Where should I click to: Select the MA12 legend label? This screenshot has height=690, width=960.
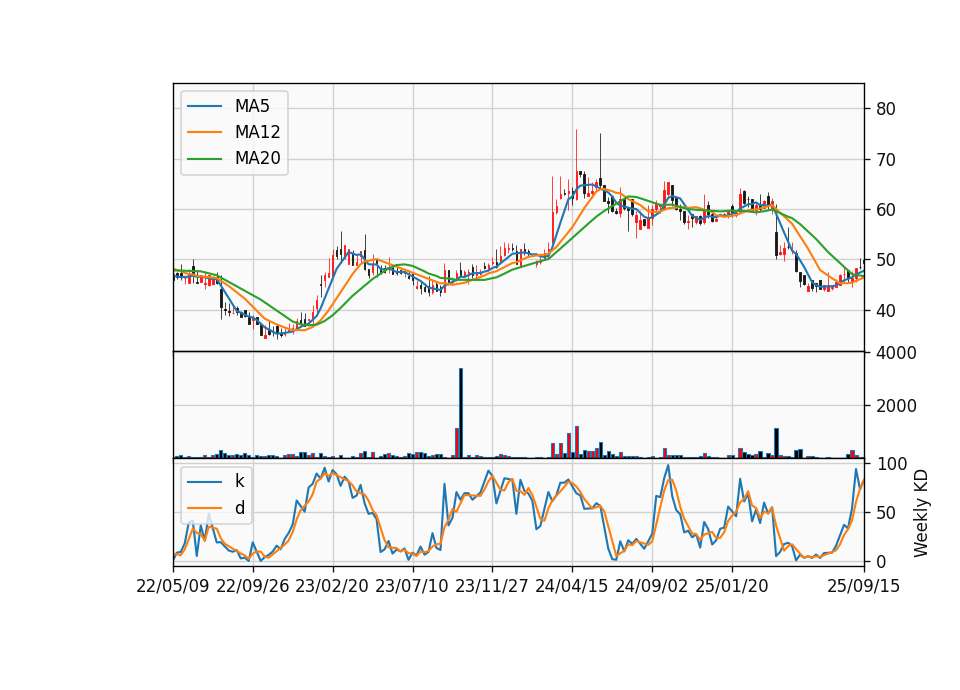257,132
